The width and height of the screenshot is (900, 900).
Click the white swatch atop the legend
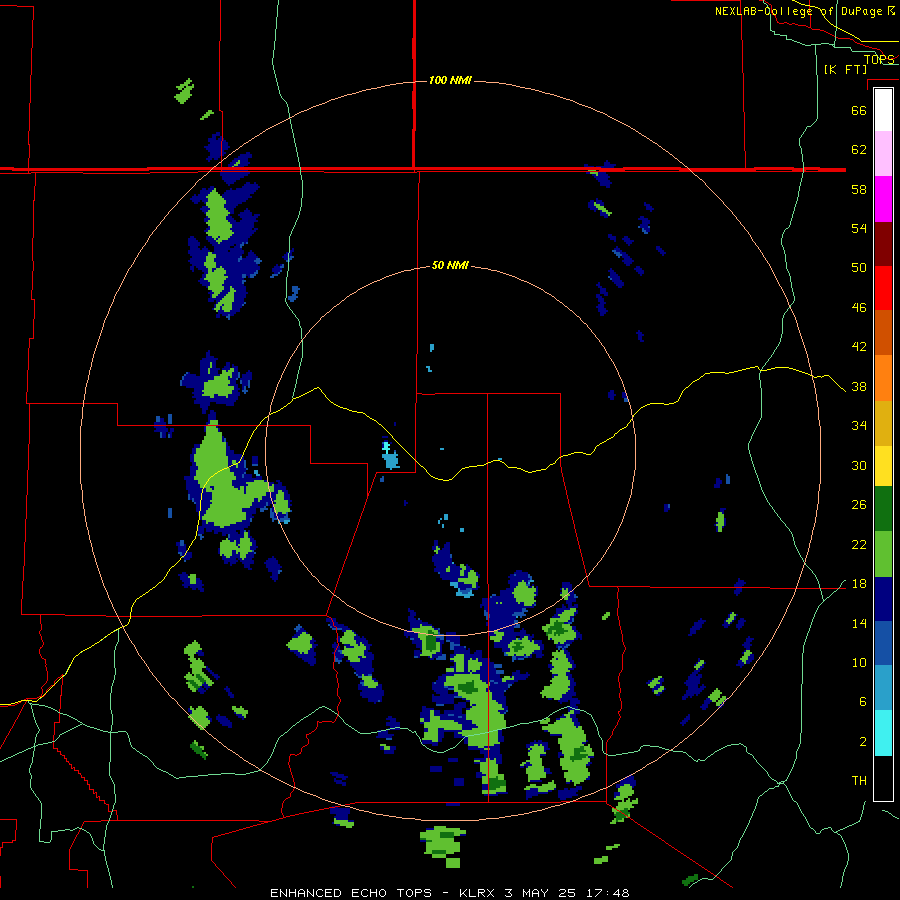(x=883, y=110)
